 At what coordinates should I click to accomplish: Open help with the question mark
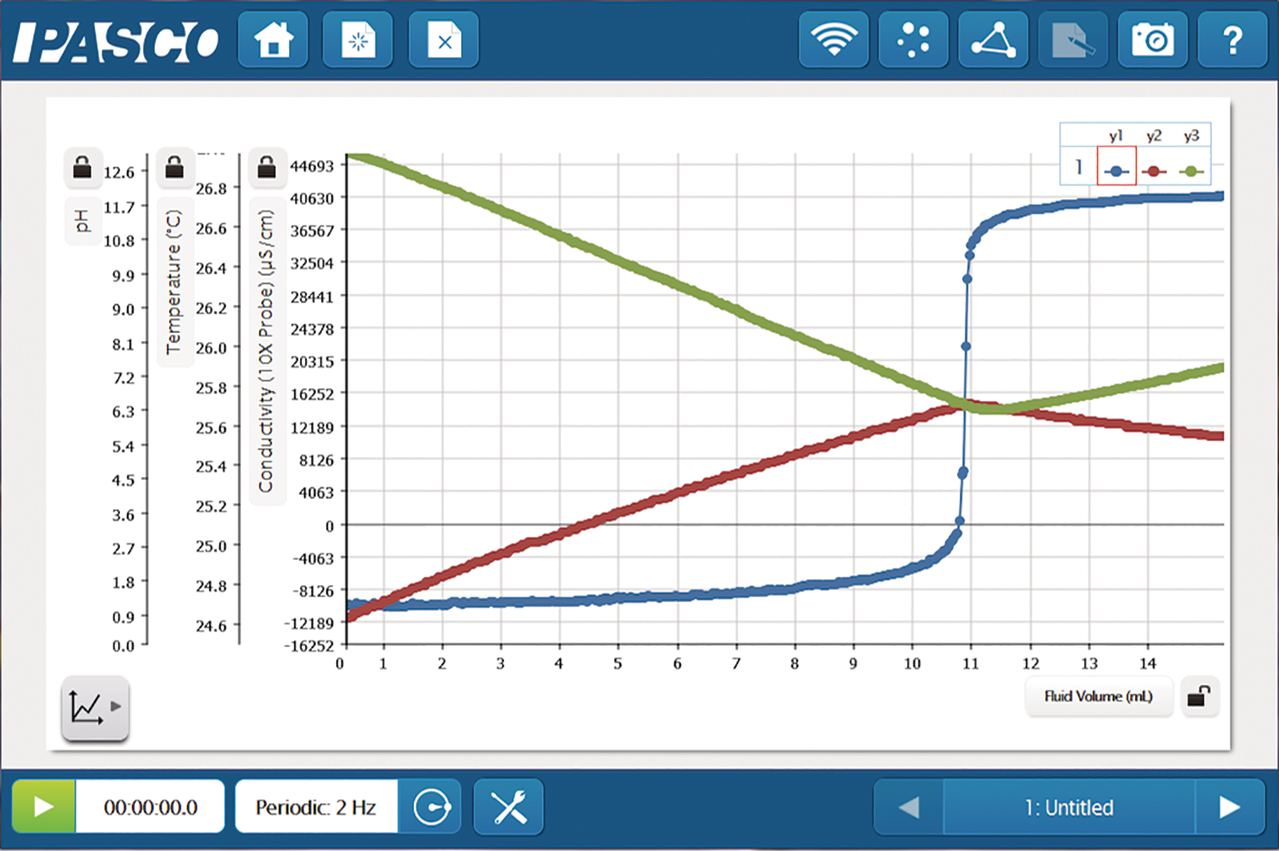(x=1232, y=40)
